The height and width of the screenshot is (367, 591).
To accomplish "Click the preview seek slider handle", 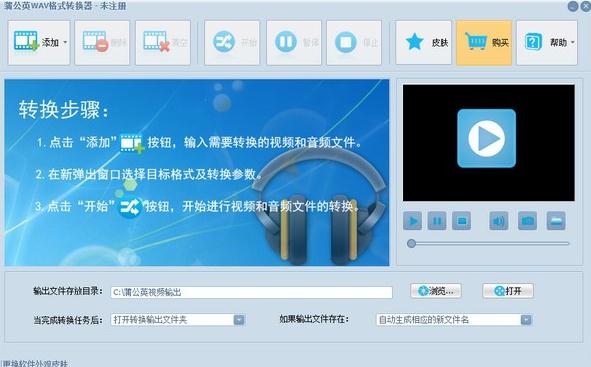I will pos(411,243).
